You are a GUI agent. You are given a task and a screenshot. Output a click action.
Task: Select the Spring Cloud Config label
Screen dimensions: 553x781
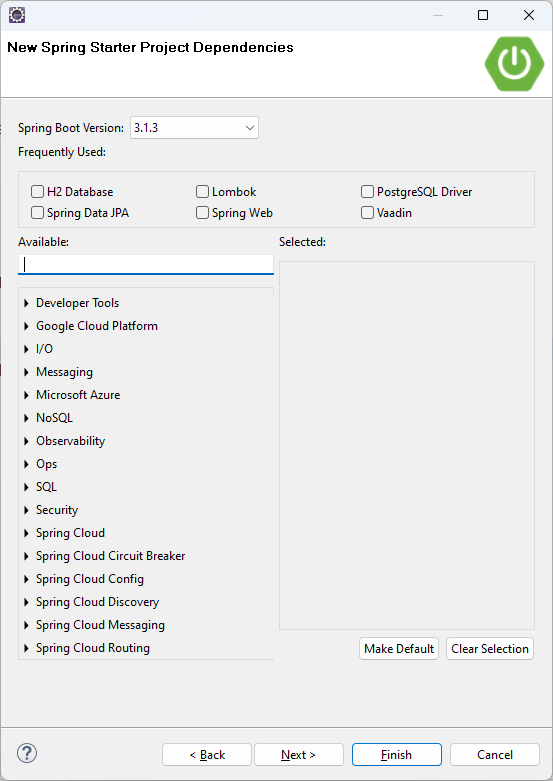point(90,579)
